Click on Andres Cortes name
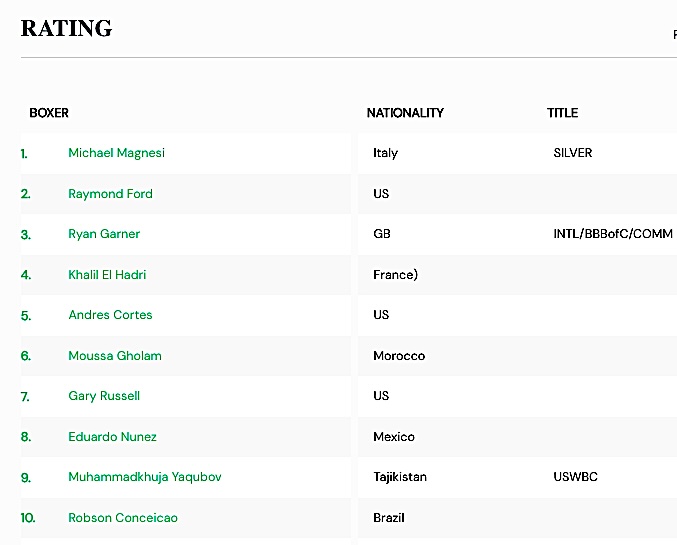This screenshot has height=545, width=677. pos(110,315)
